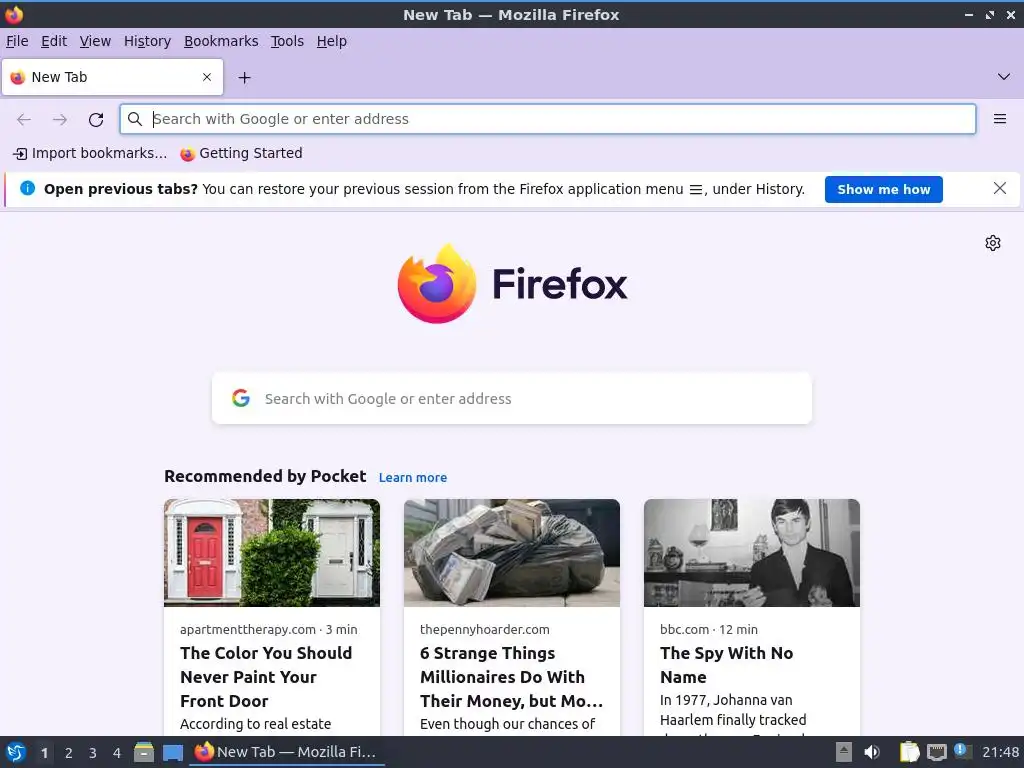The width and height of the screenshot is (1024, 768).
Task: Click magnifier icon in address bar
Action: point(135,119)
